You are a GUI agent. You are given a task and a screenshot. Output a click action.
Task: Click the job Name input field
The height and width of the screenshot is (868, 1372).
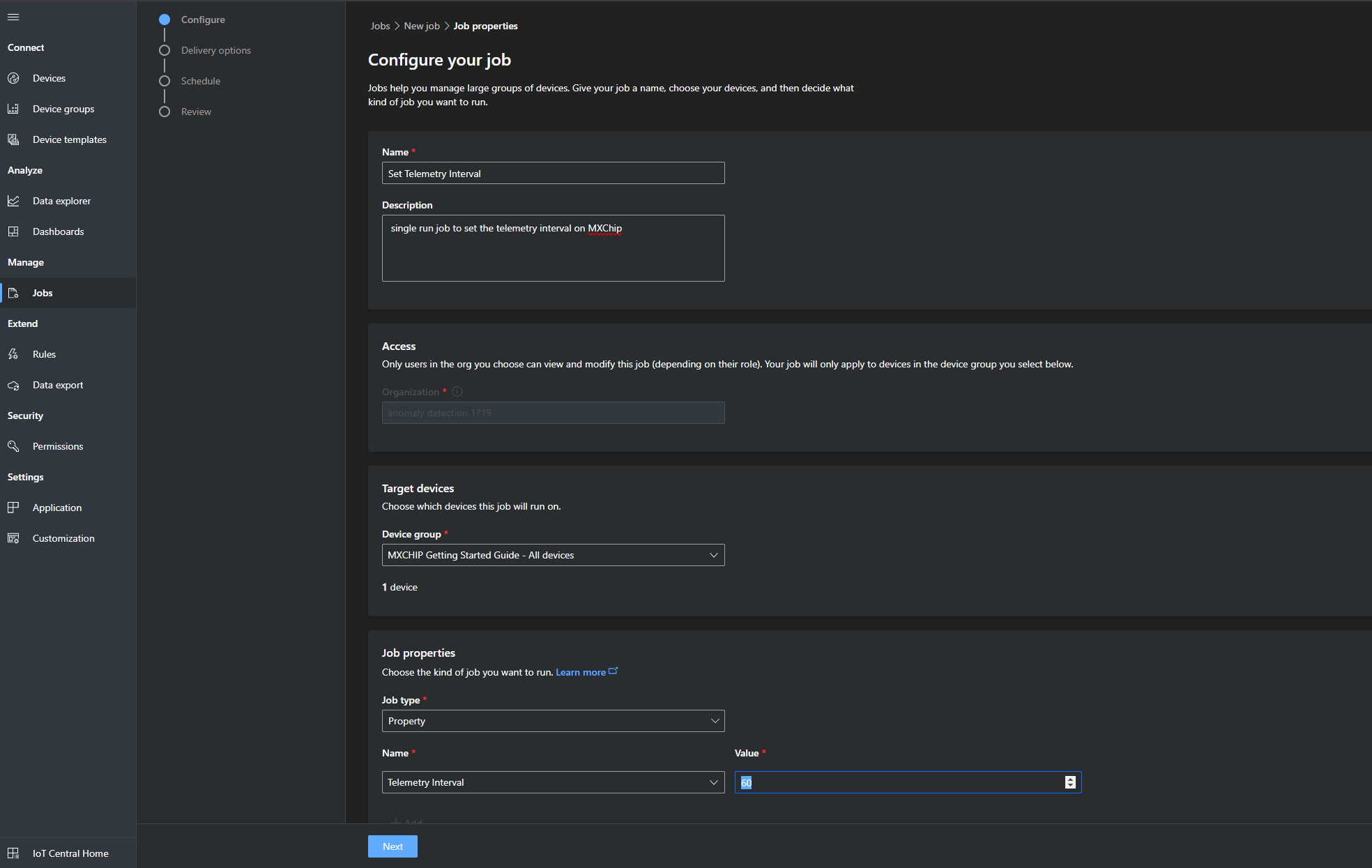tap(553, 173)
